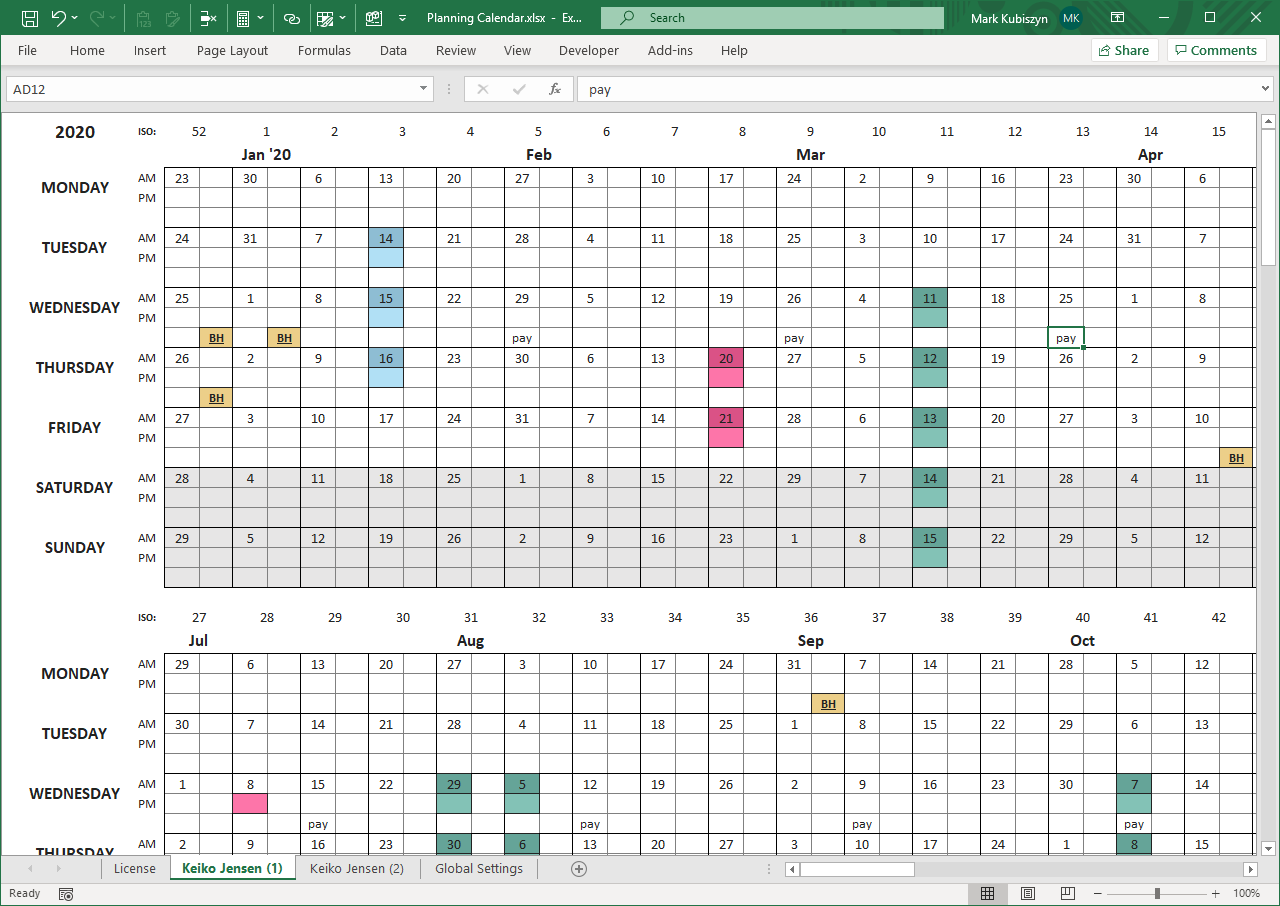This screenshot has height=906, width=1280.
Task: Select Normal view in status bar
Action: pyautogui.click(x=987, y=894)
